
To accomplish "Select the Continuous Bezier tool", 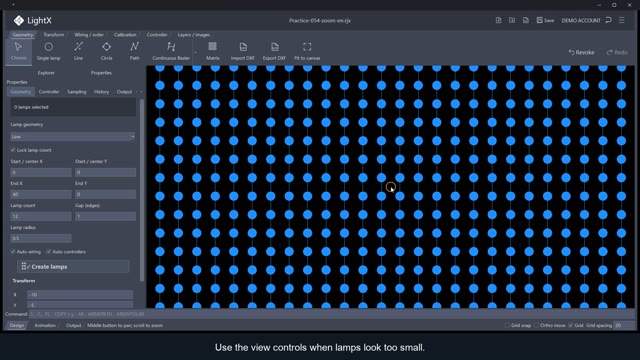I will (171, 51).
